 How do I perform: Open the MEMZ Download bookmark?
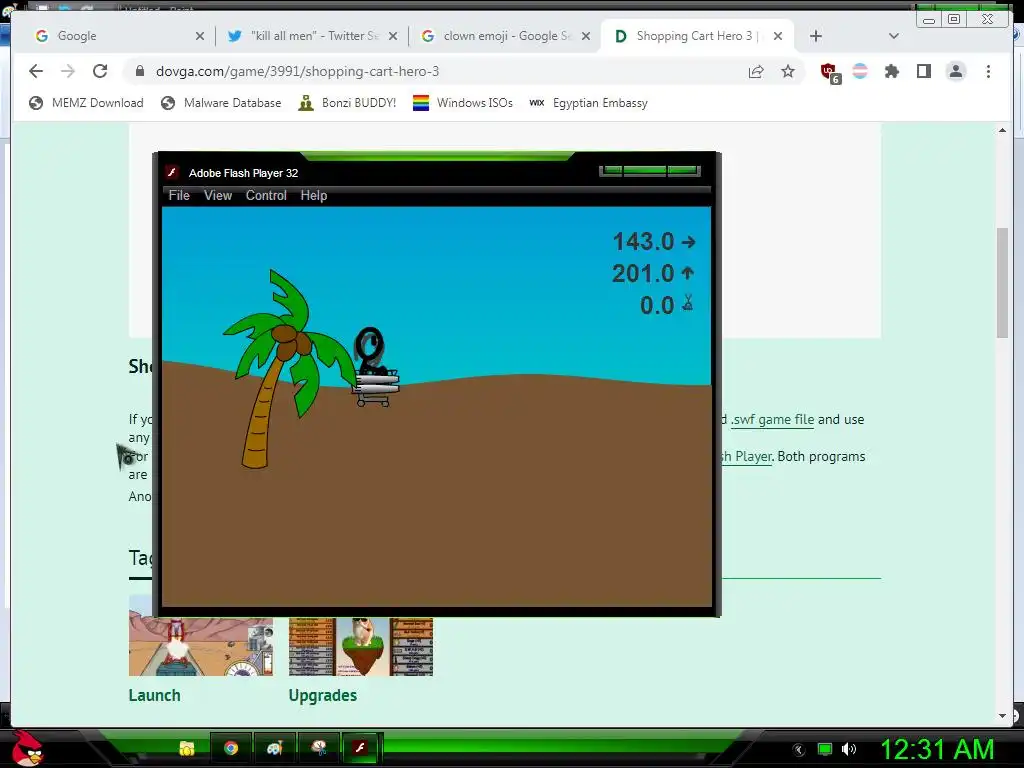pyautogui.click(x=86, y=103)
